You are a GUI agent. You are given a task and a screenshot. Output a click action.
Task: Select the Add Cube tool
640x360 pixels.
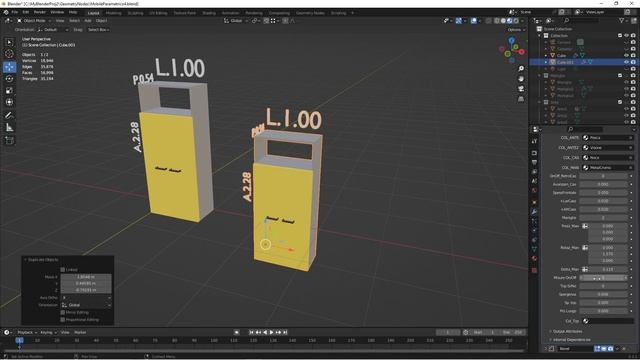[9, 141]
